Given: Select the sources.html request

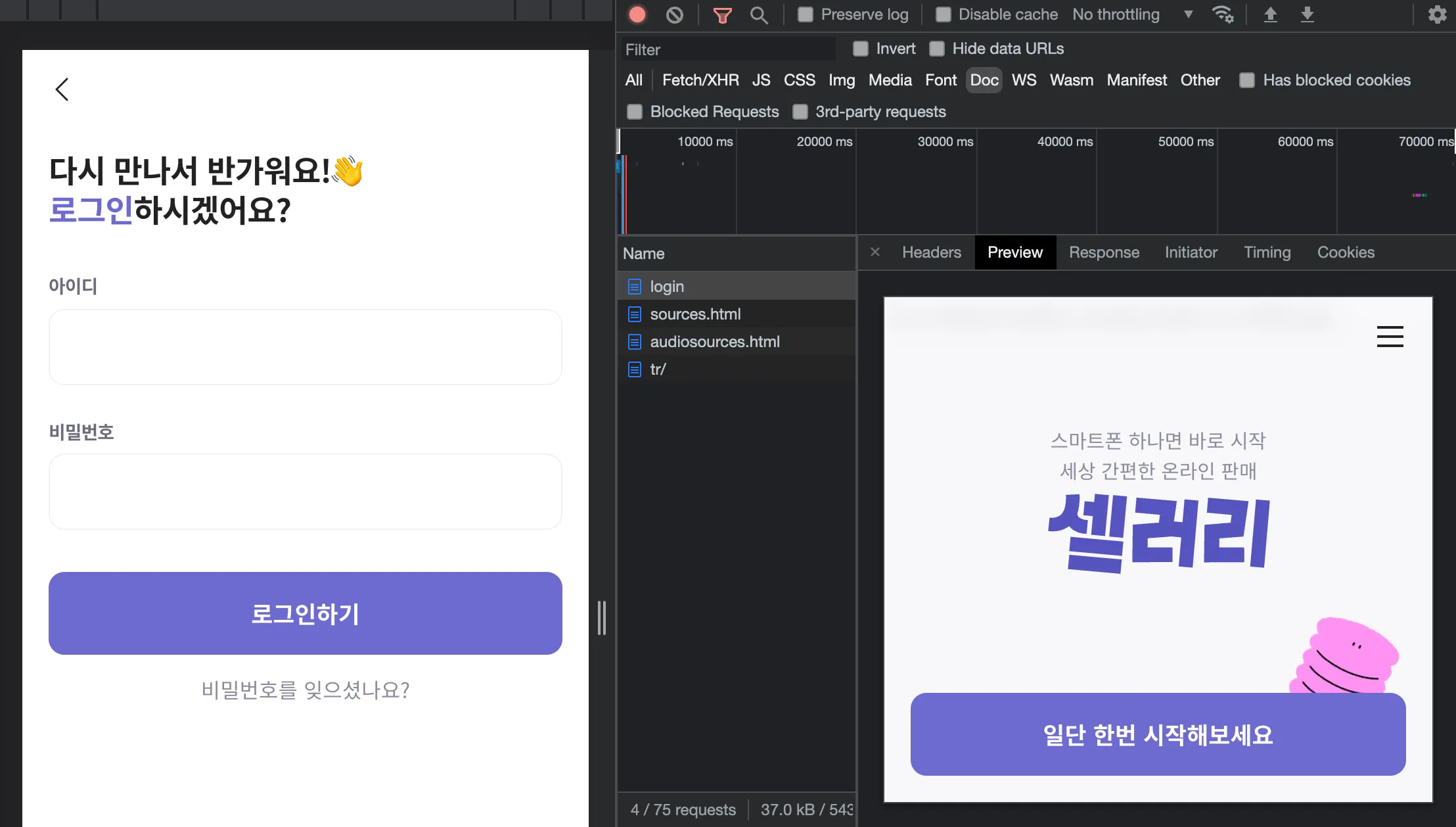Looking at the screenshot, I should tap(694, 314).
